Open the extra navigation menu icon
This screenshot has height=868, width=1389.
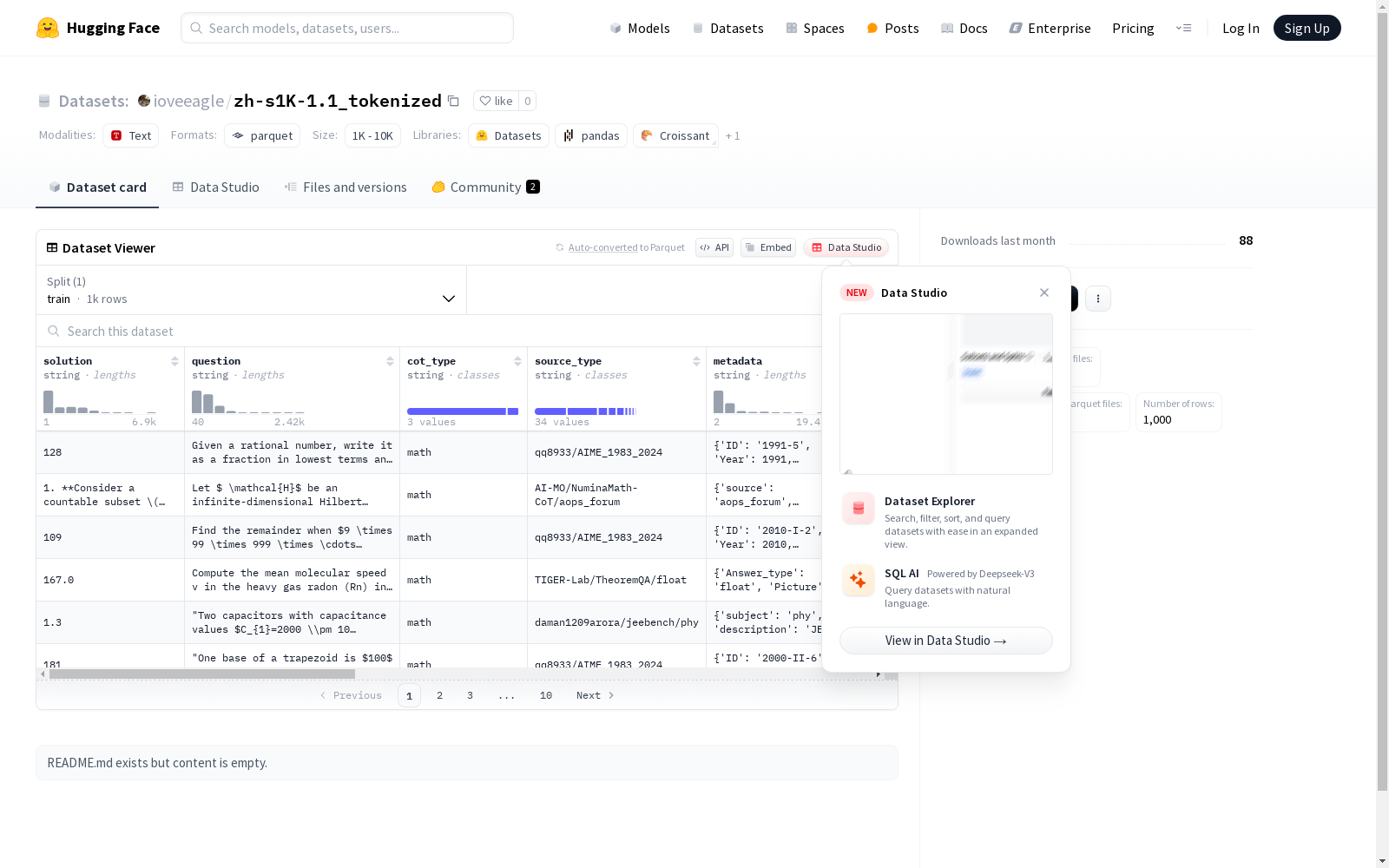1183,28
